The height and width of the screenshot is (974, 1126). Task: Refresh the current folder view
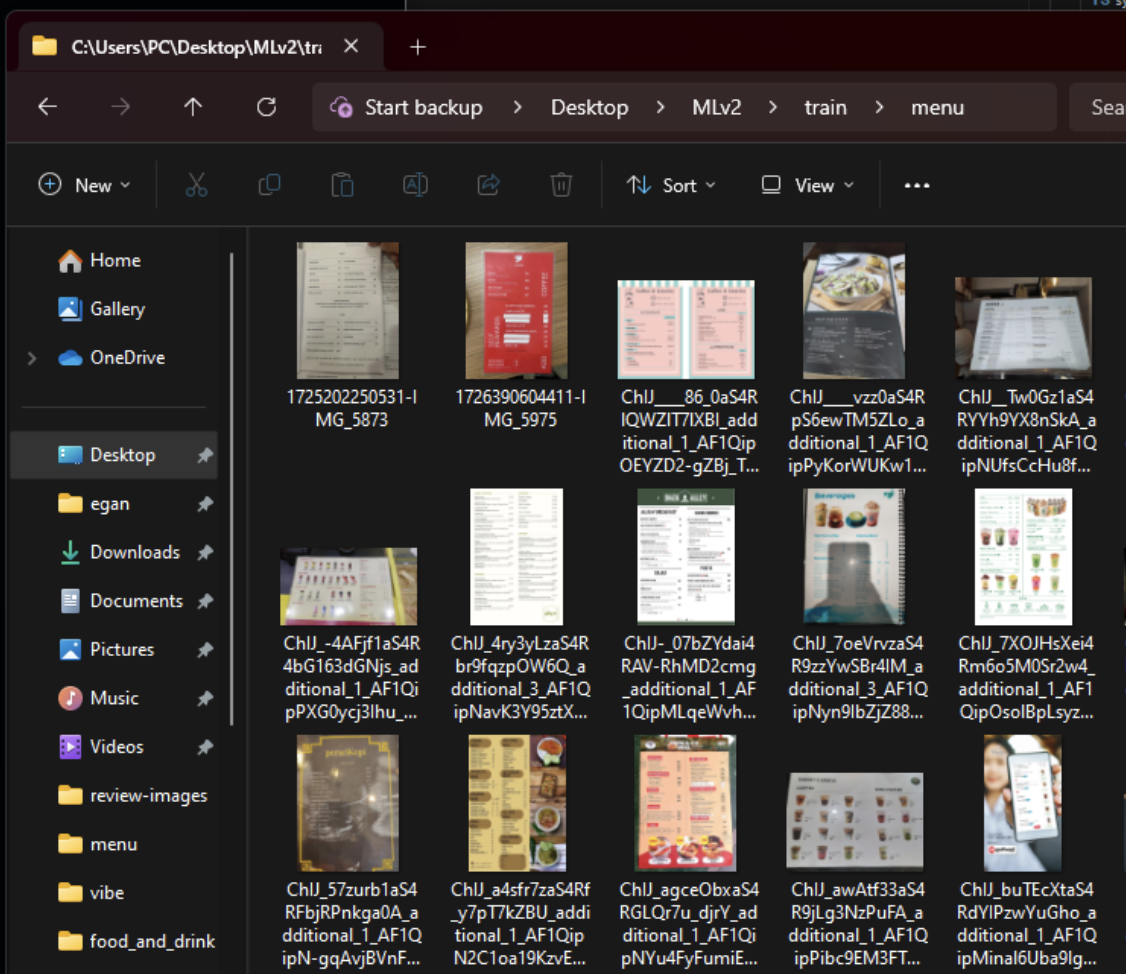pyautogui.click(x=266, y=107)
